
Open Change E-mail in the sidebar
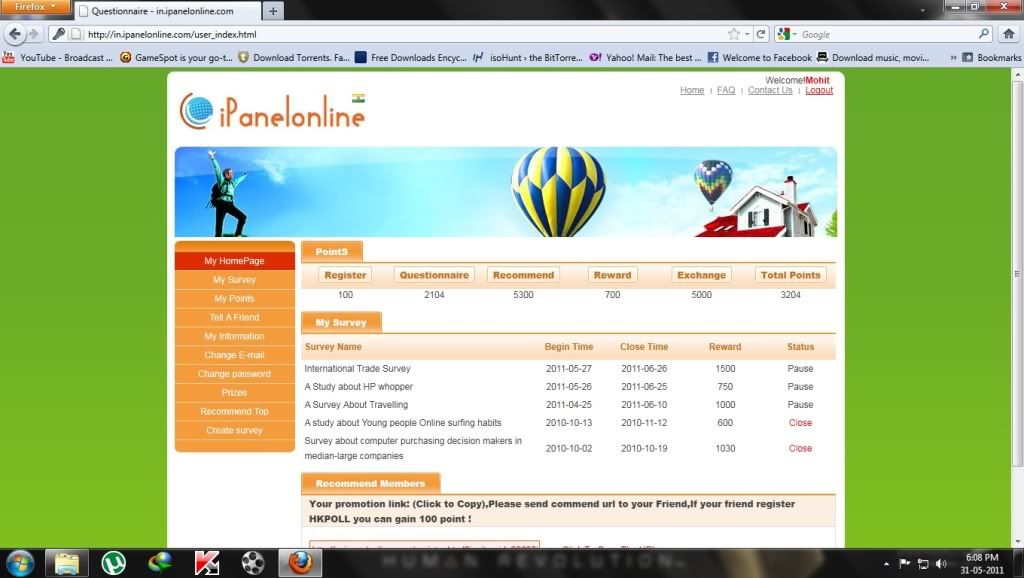pyautogui.click(x=234, y=355)
